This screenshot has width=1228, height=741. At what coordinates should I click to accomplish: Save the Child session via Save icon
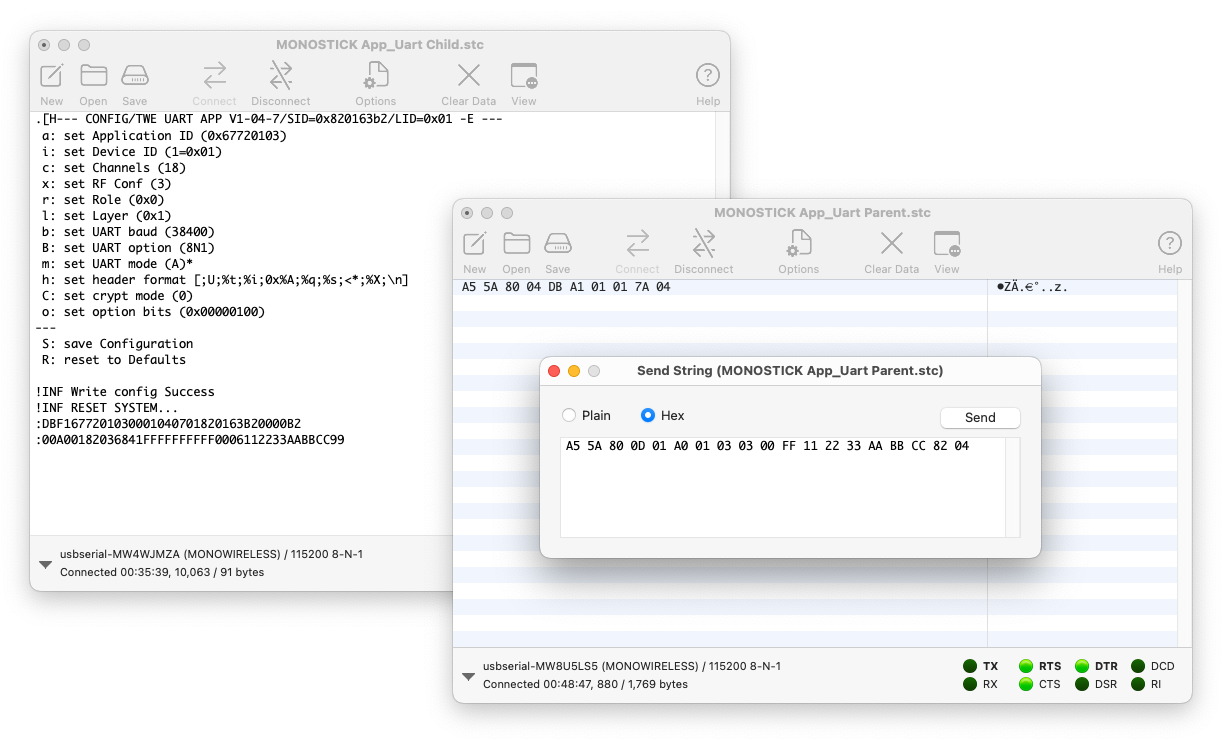click(135, 77)
